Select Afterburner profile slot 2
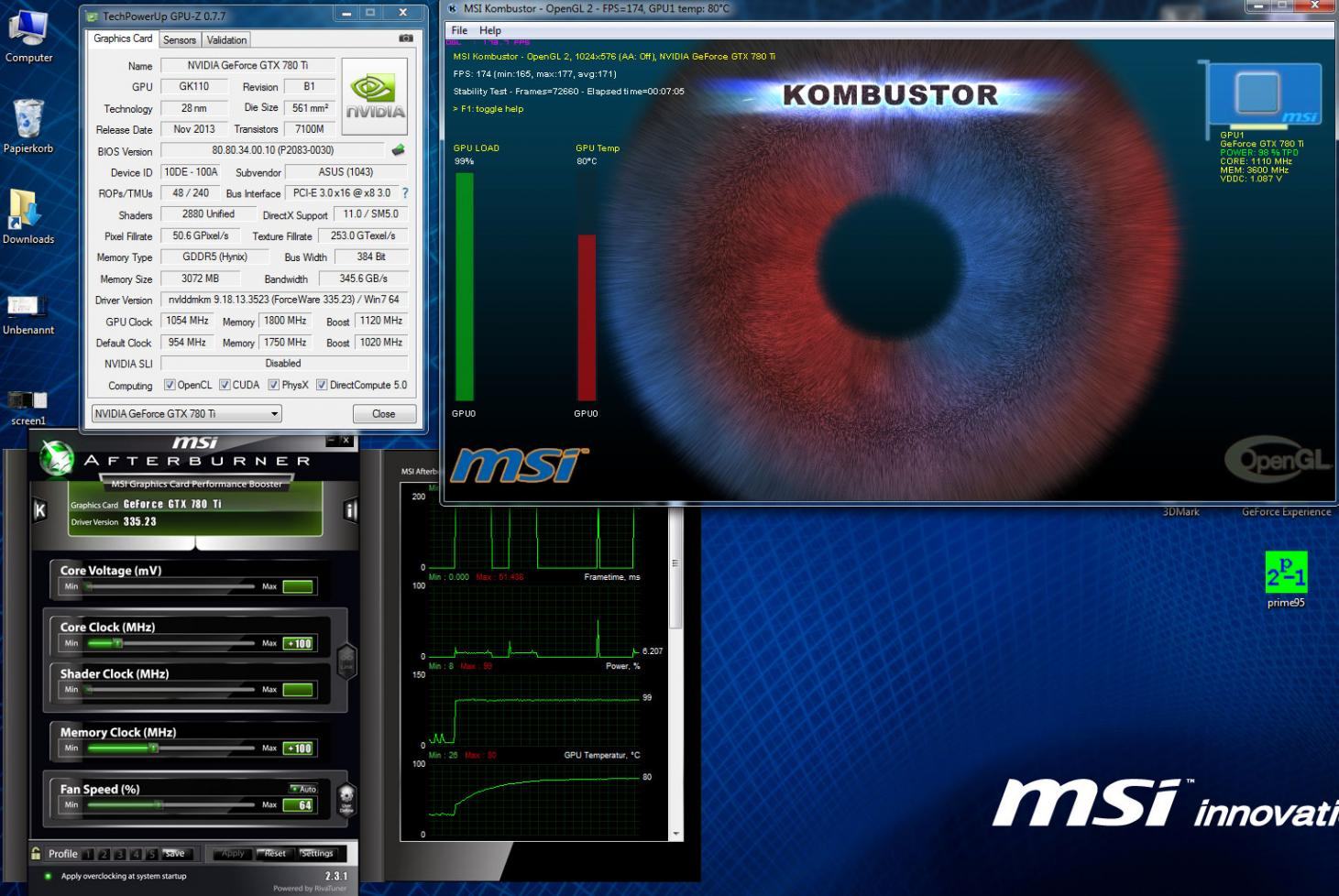This screenshot has width=1339, height=896. pyautogui.click(x=104, y=854)
